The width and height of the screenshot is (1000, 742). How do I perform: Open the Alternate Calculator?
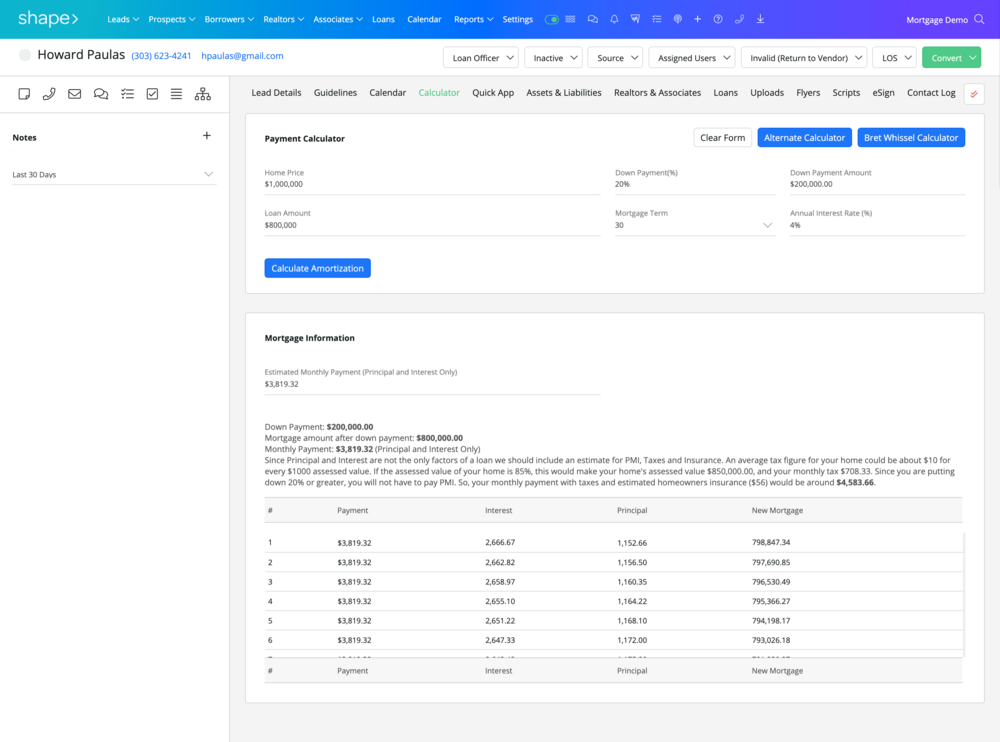point(804,137)
